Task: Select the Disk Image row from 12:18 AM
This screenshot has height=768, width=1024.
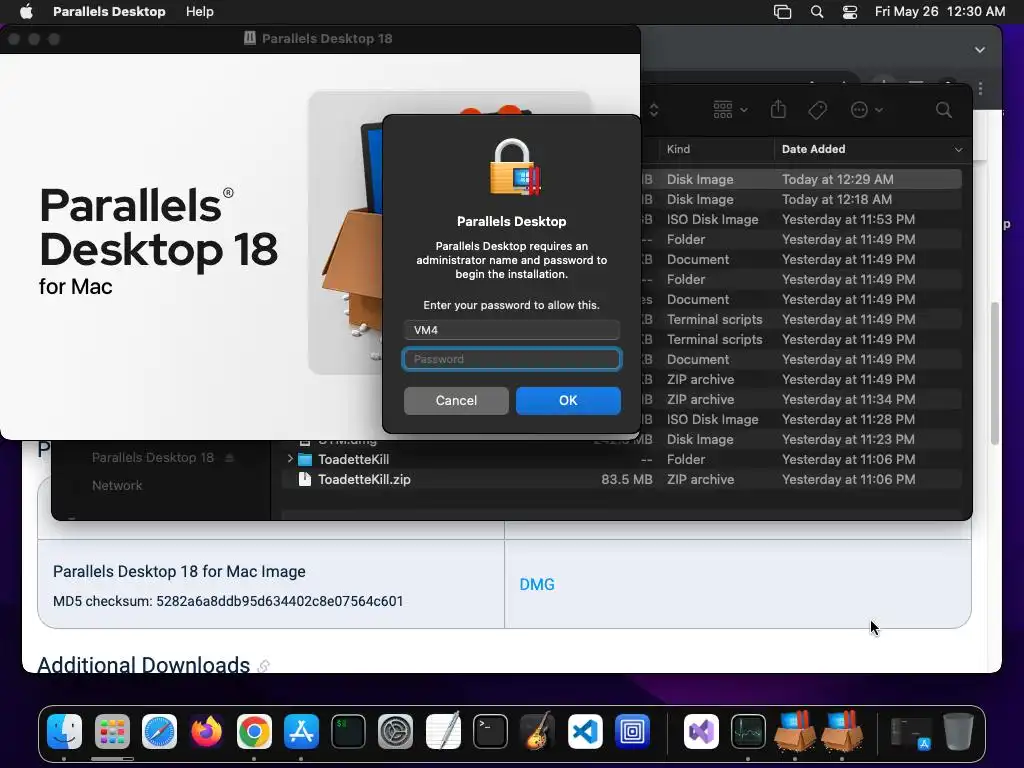Action: (x=801, y=199)
